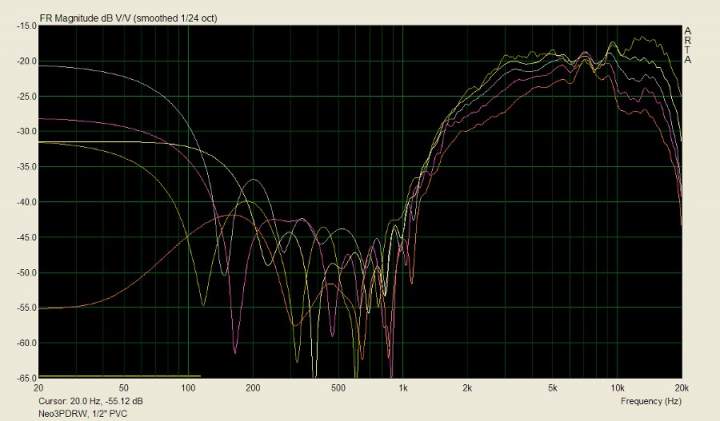Screen dimensions: 720x421
Task: Click the 200 Hz frequency tick label
Action: (x=253, y=388)
